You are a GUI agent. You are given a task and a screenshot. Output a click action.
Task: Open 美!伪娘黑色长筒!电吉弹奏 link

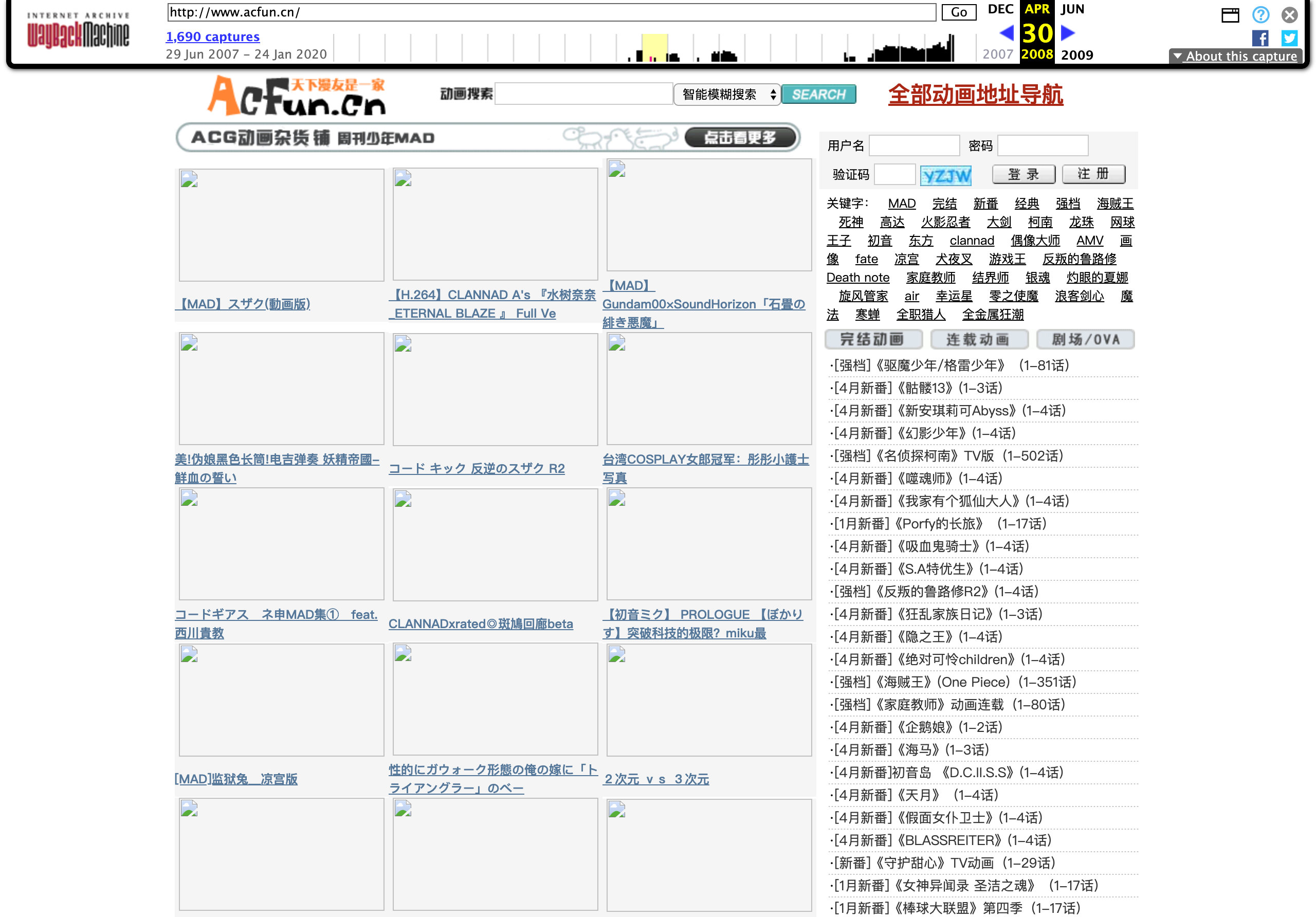278,469
